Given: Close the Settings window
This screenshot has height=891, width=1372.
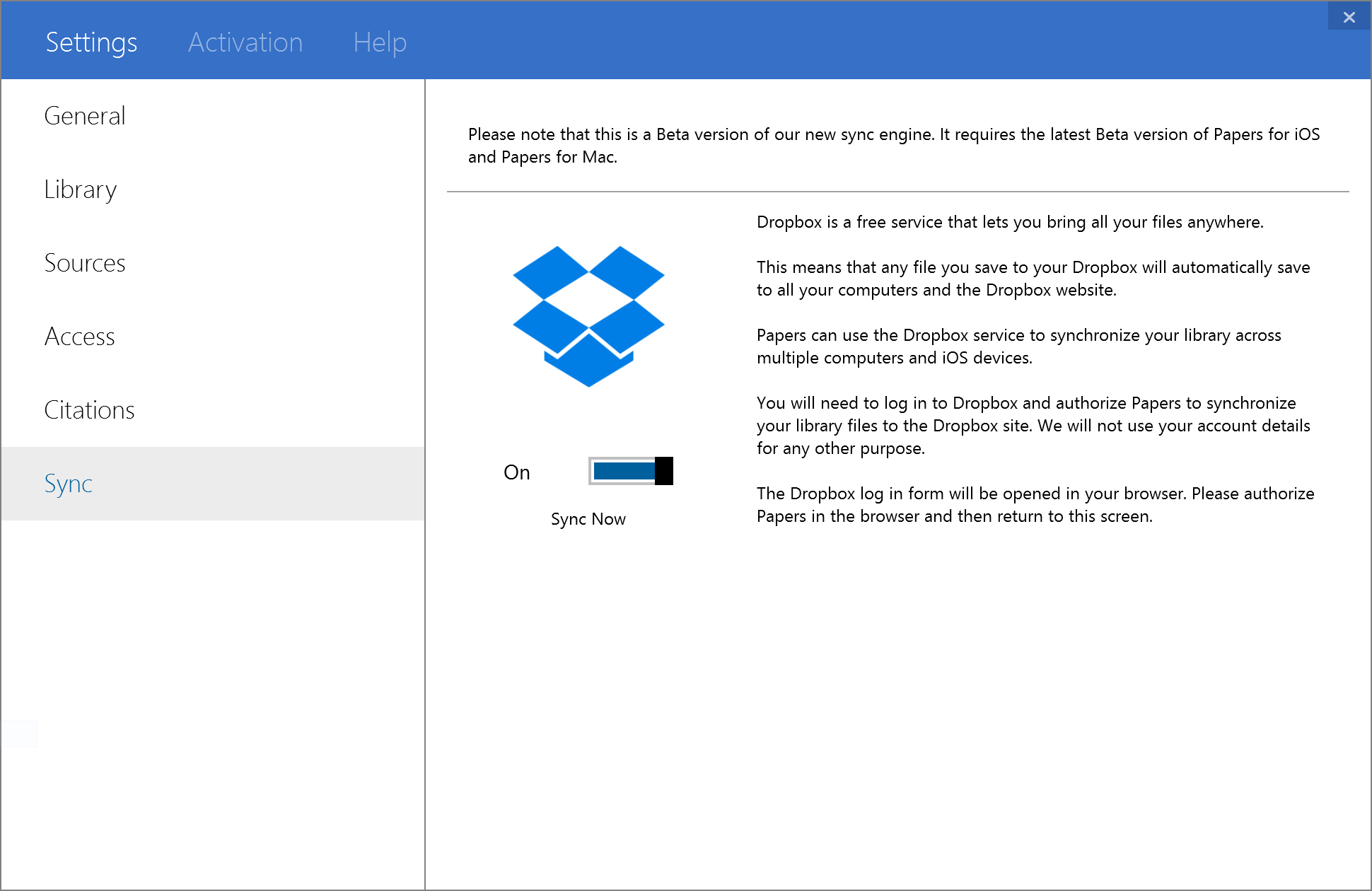Looking at the screenshot, I should (1349, 16).
